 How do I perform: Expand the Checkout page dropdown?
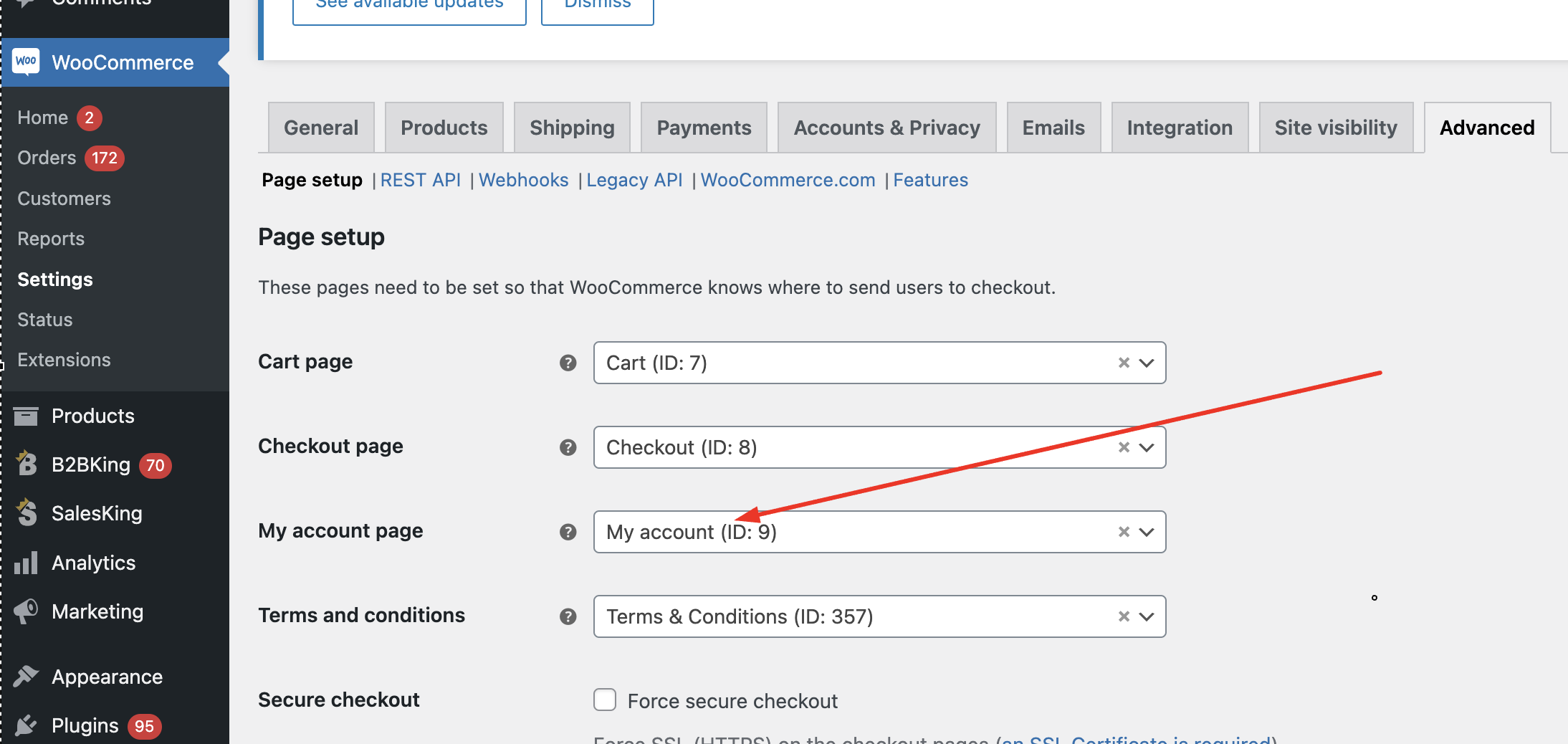(1147, 447)
